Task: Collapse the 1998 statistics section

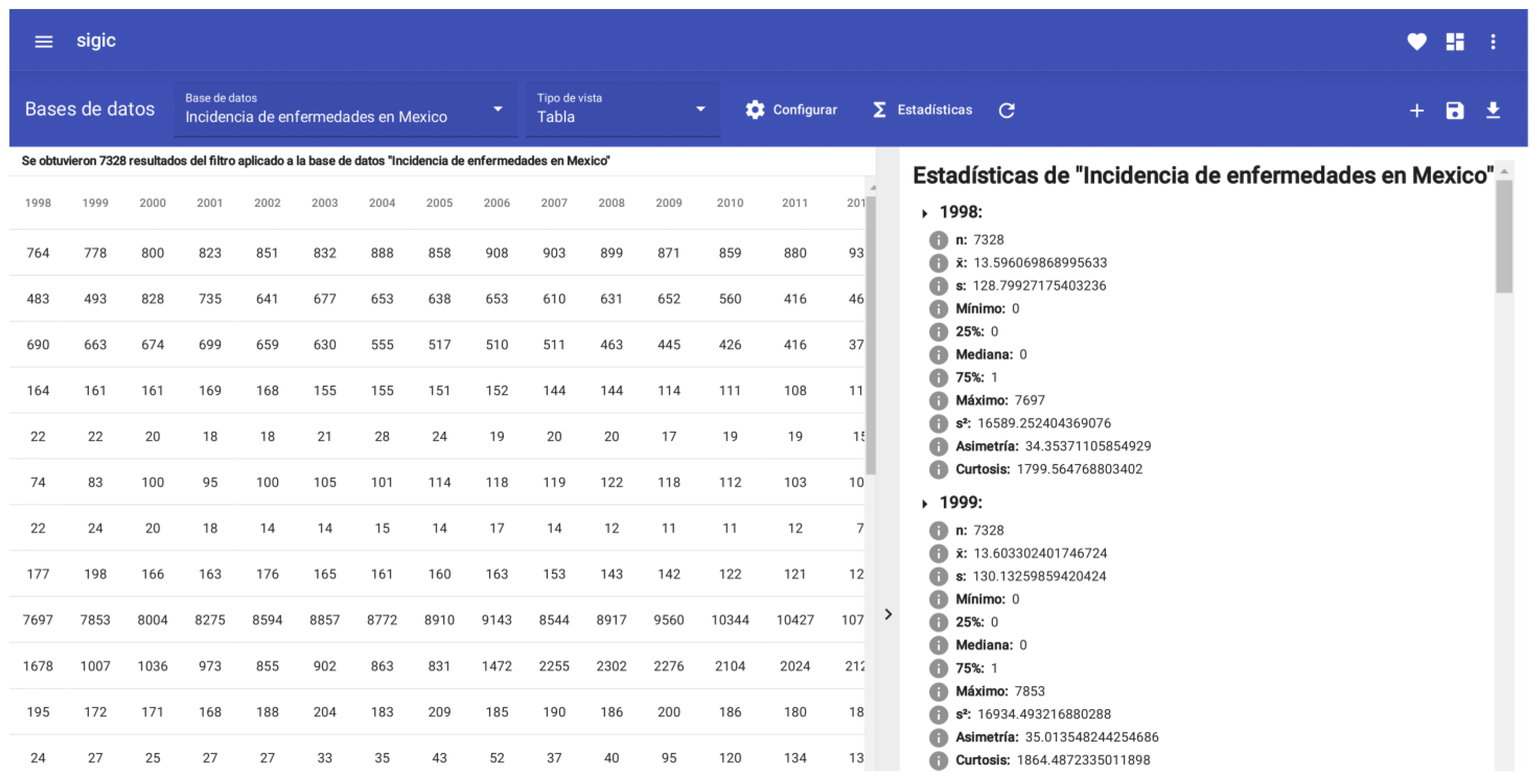Action: click(925, 213)
